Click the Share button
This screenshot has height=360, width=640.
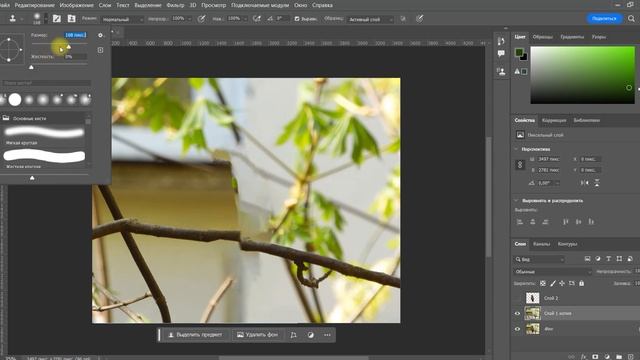coord(604,19)
